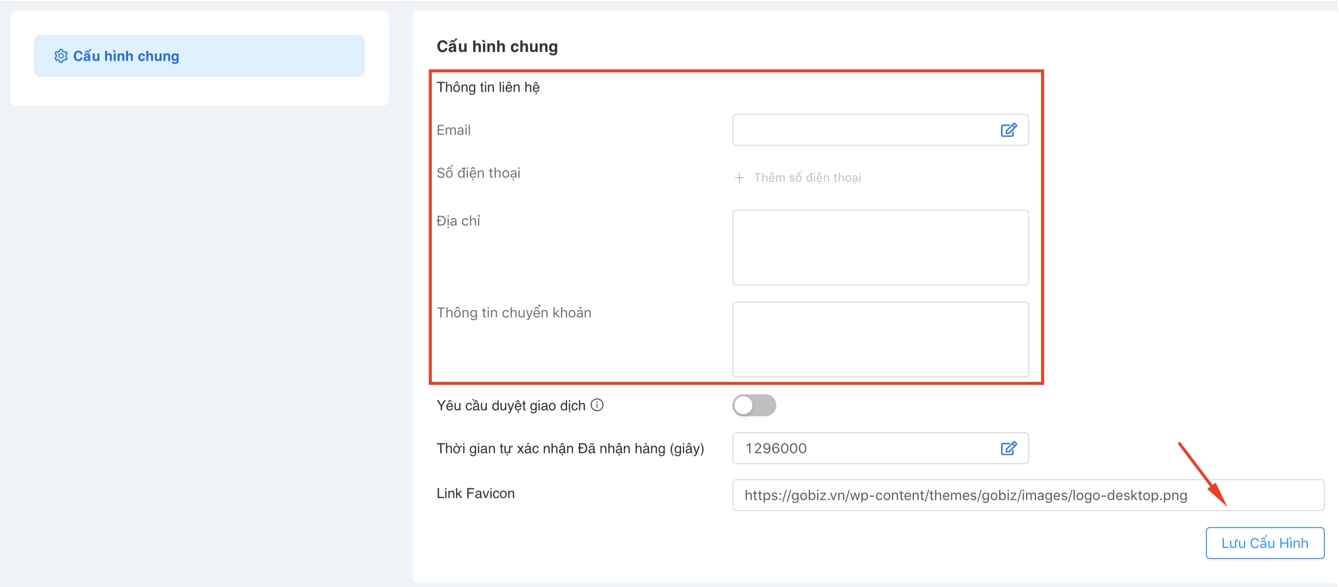Click the Link Favicon label text
The width and height of the screenshot is (1339, 587).
[475, 493]
